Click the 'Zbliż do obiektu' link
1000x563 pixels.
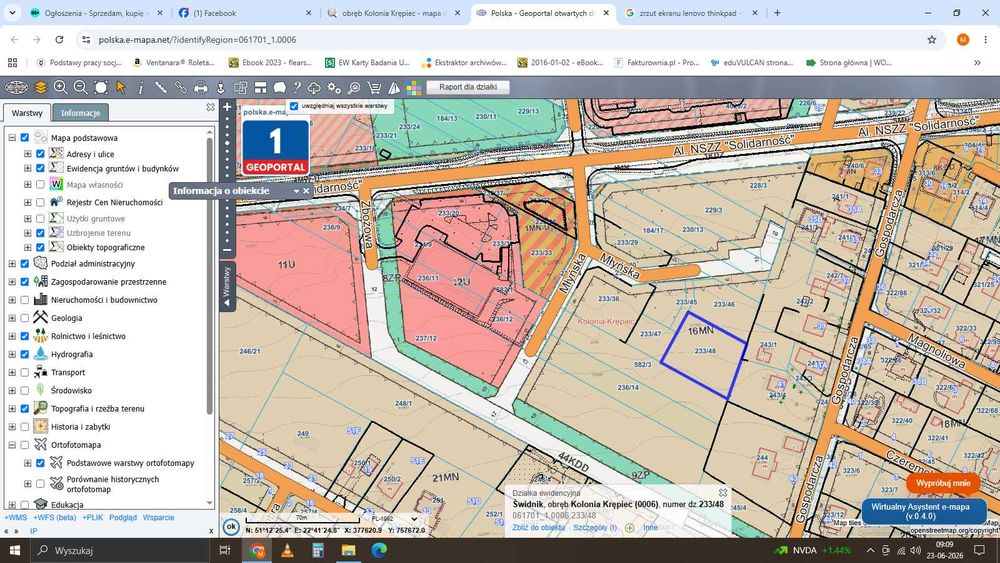pyautogui.click(x=538, y=527)
